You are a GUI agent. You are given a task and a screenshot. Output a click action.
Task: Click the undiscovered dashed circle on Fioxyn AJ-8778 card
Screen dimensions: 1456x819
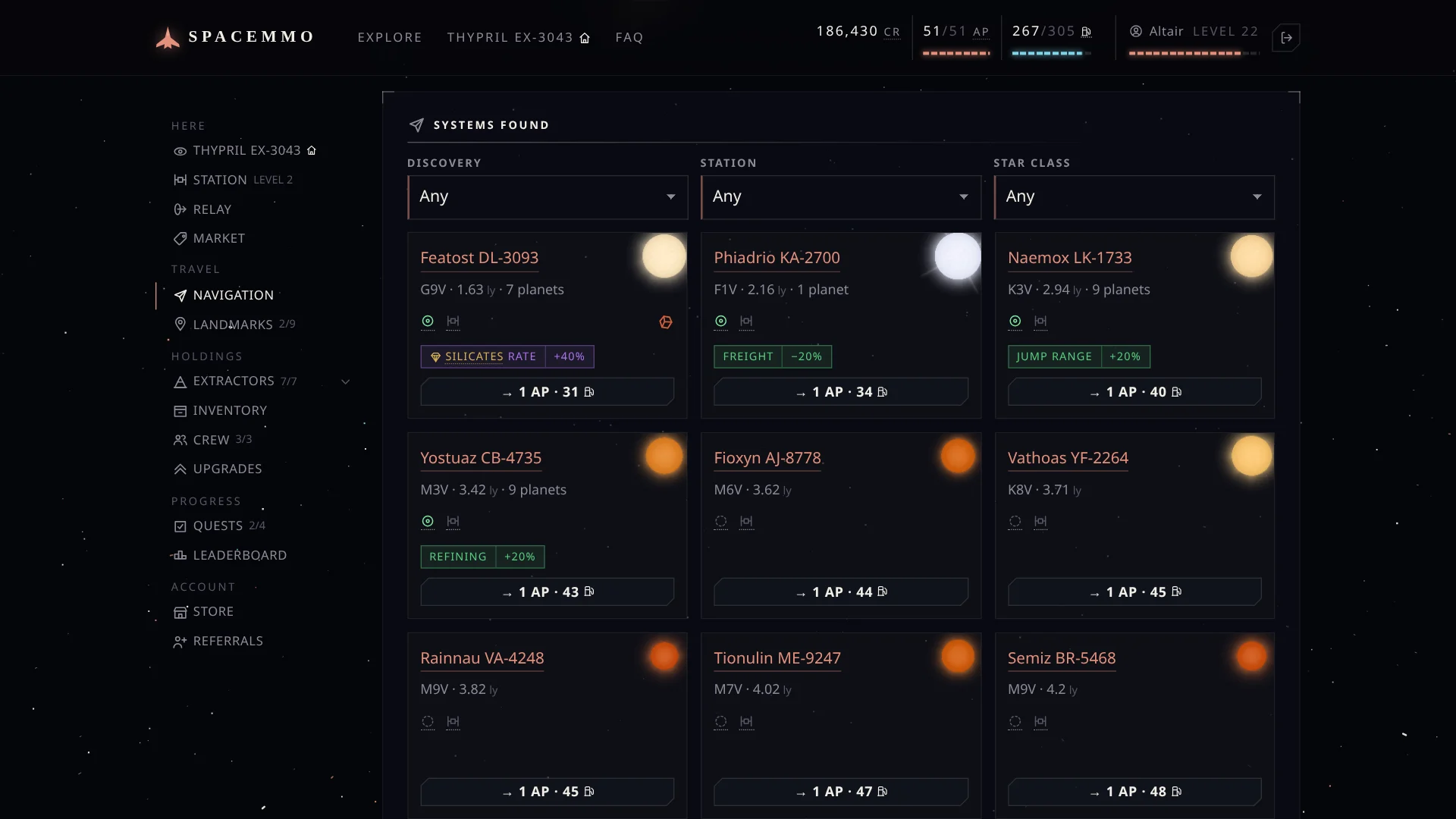click(x=721, y=522)
